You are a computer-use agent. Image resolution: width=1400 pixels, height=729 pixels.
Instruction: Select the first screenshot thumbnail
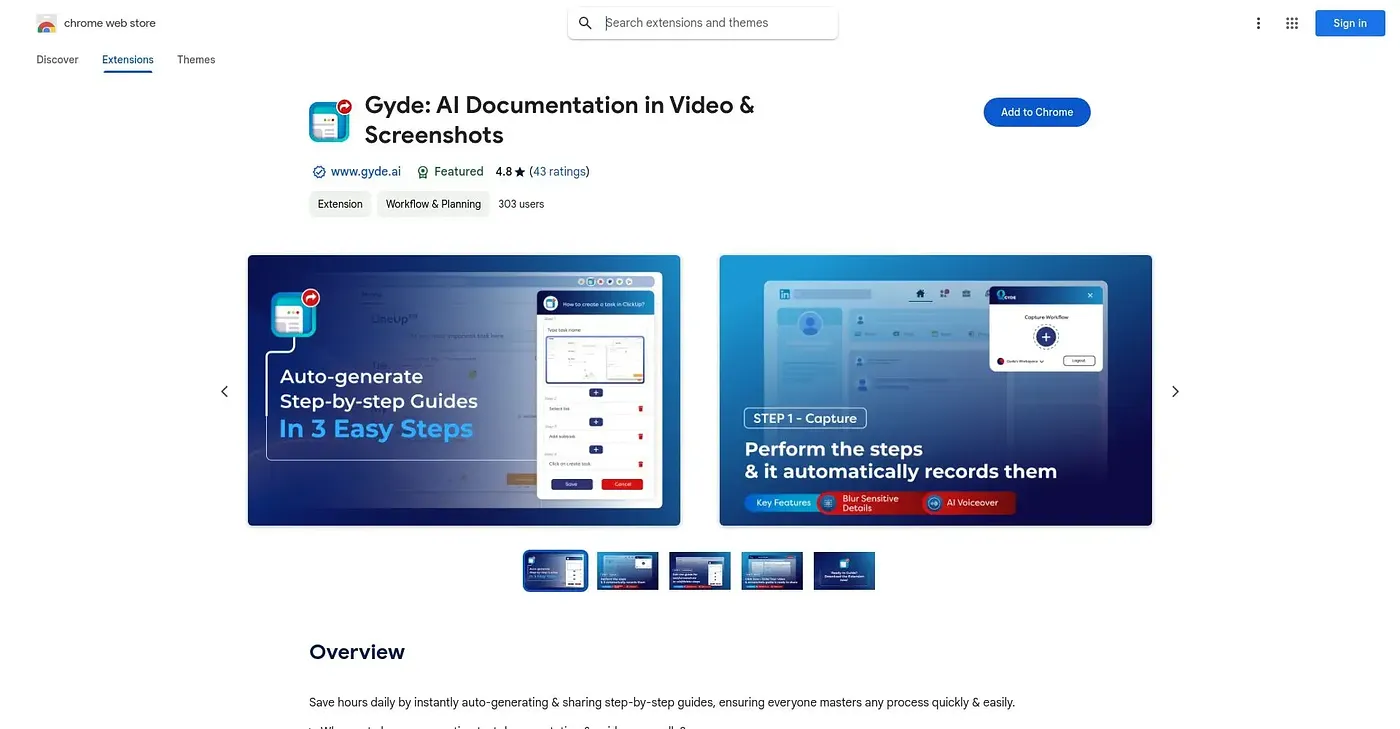point(556,571)
